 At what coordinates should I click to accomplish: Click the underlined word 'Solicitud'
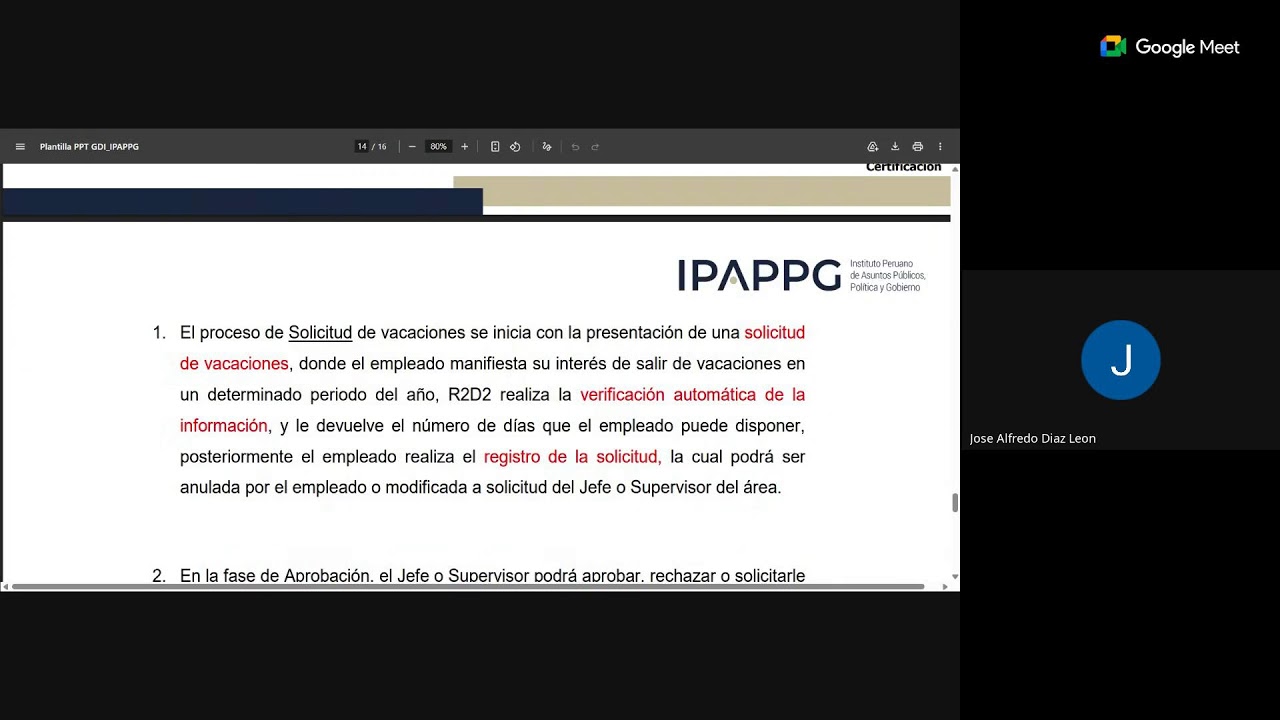320,333
